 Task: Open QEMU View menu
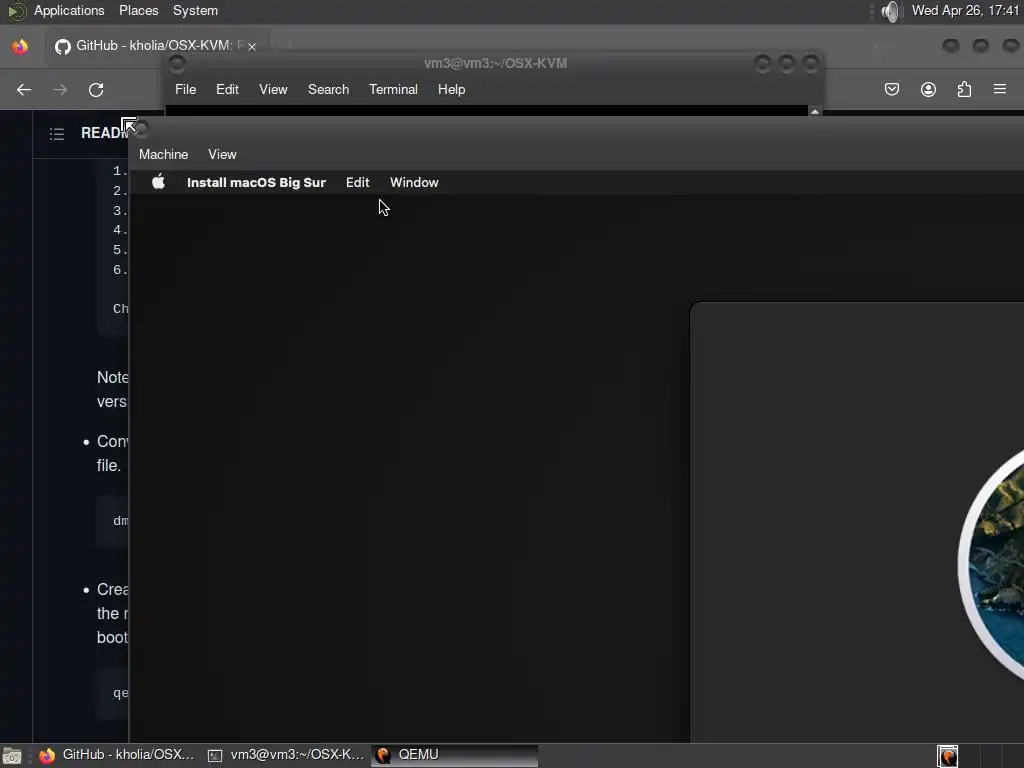click(222, 155)
